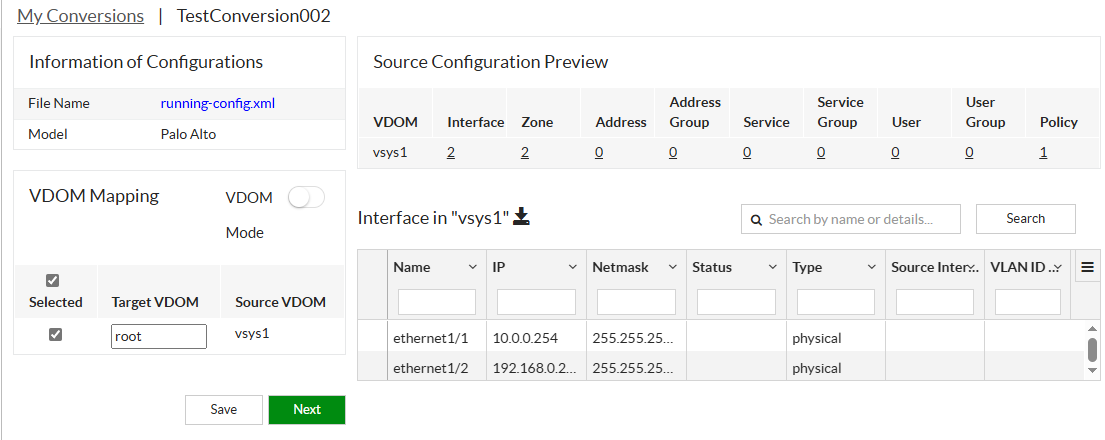Viewport: 1105px width, 440px height.
Task: Click the Save button
Action: [x=224, y=409]
